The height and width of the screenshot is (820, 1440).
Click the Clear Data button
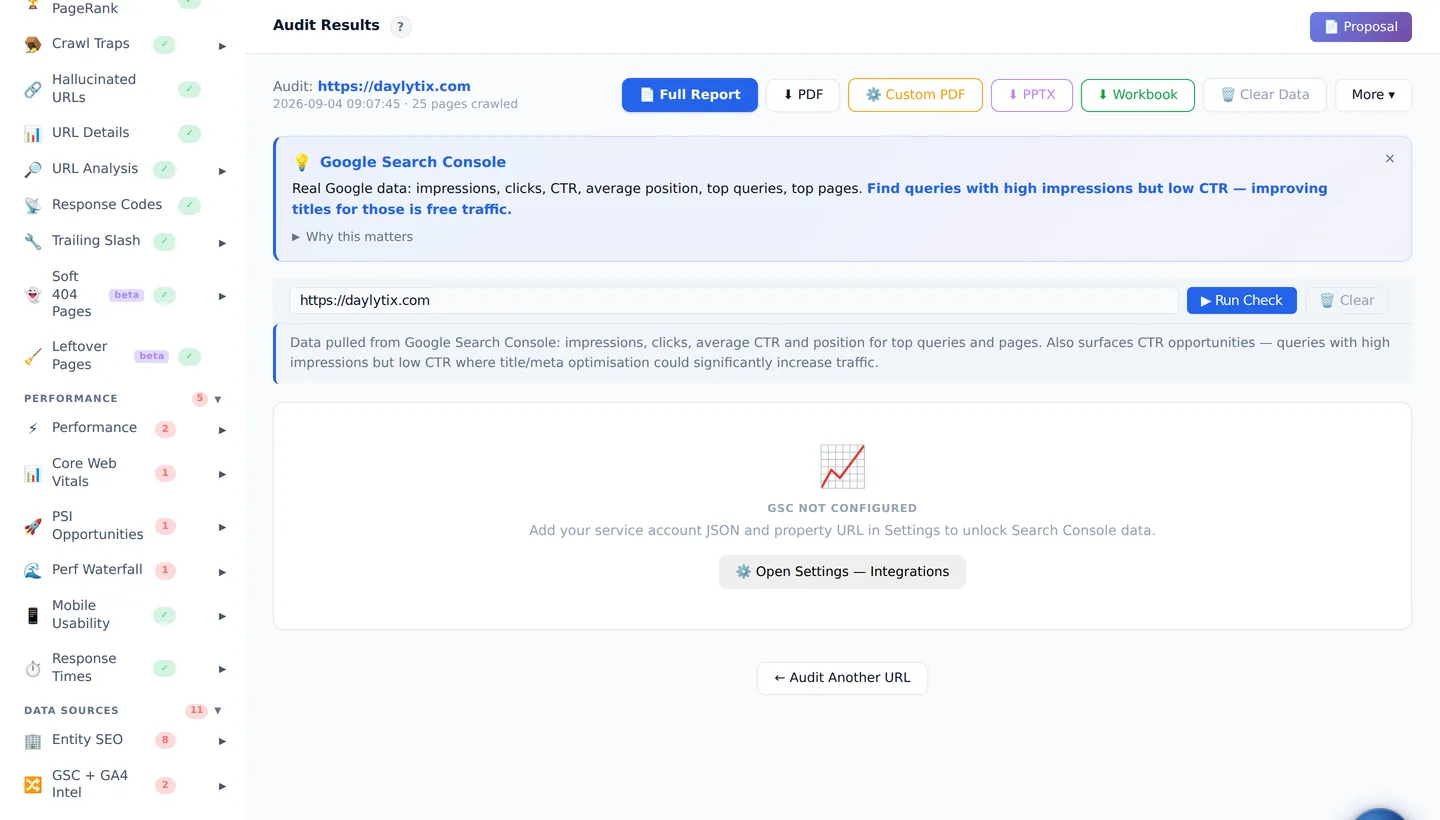[1265, 95]
